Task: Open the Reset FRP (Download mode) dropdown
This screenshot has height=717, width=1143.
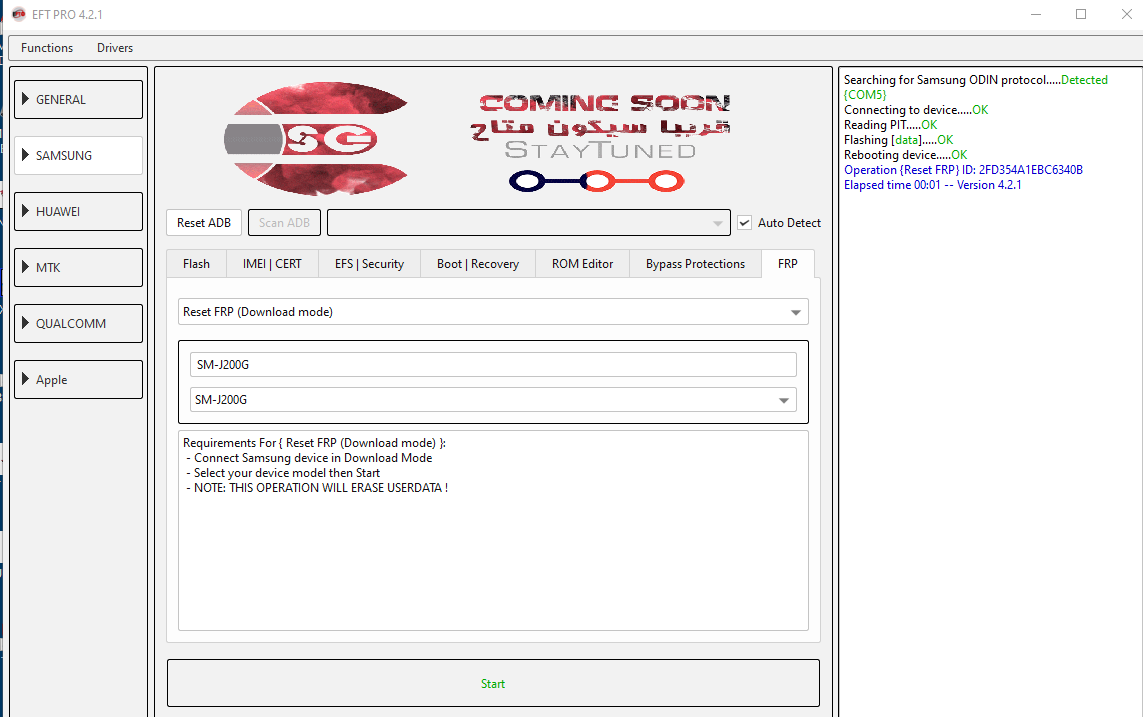Action: [x=494, y=312]
